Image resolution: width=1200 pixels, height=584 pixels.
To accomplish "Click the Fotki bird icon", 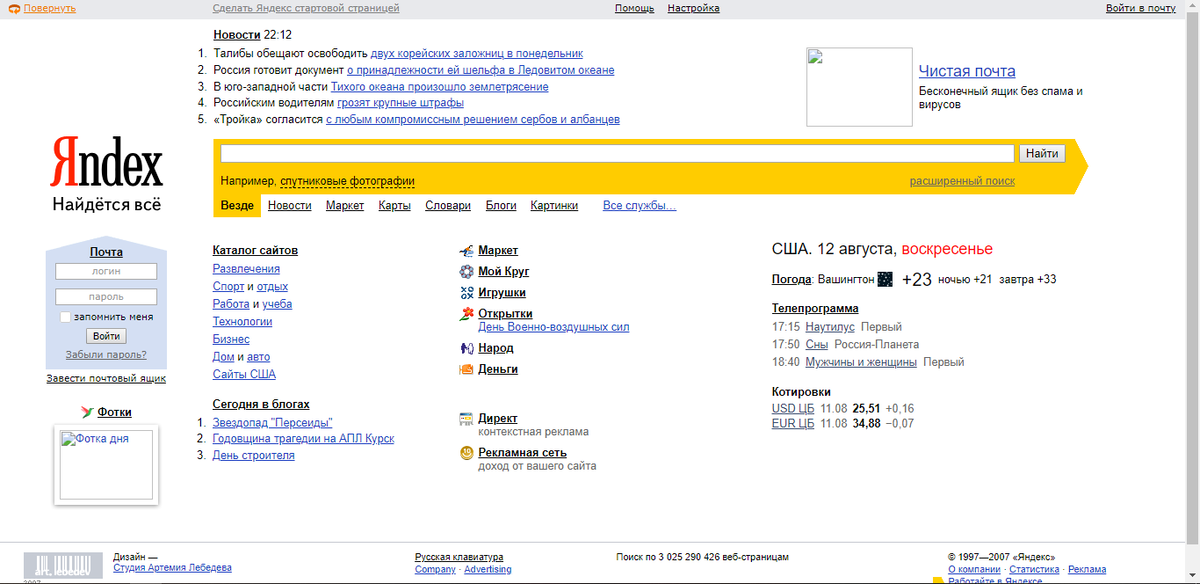I will coord(87,412).
